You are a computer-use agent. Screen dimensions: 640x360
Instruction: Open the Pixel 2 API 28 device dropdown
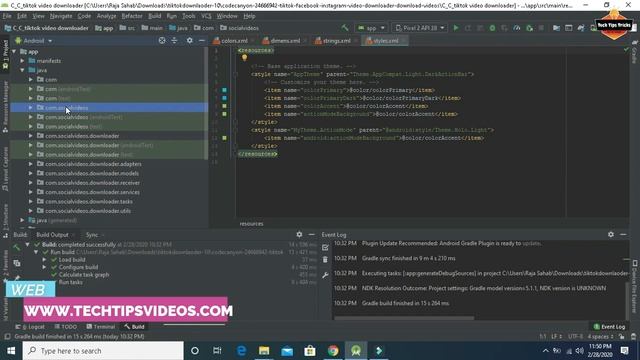[x=420, y=28]
